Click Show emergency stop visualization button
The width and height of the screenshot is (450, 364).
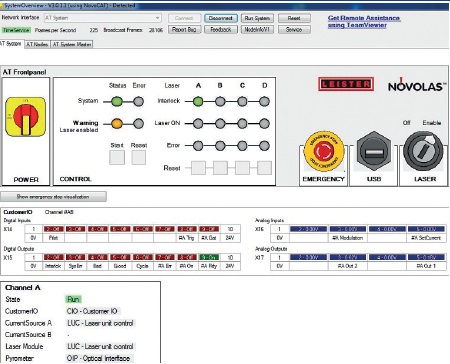pos(53,197)
